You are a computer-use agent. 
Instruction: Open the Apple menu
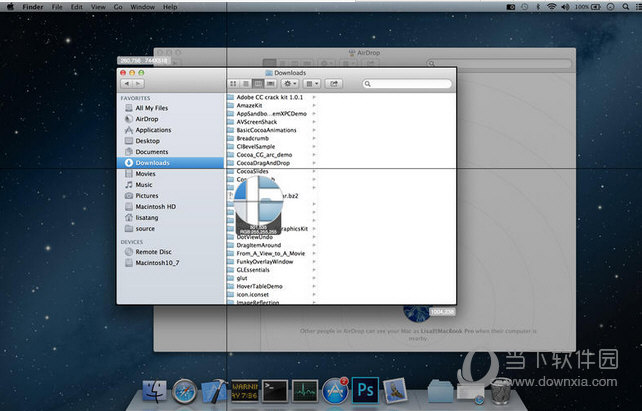pos(11,7)
